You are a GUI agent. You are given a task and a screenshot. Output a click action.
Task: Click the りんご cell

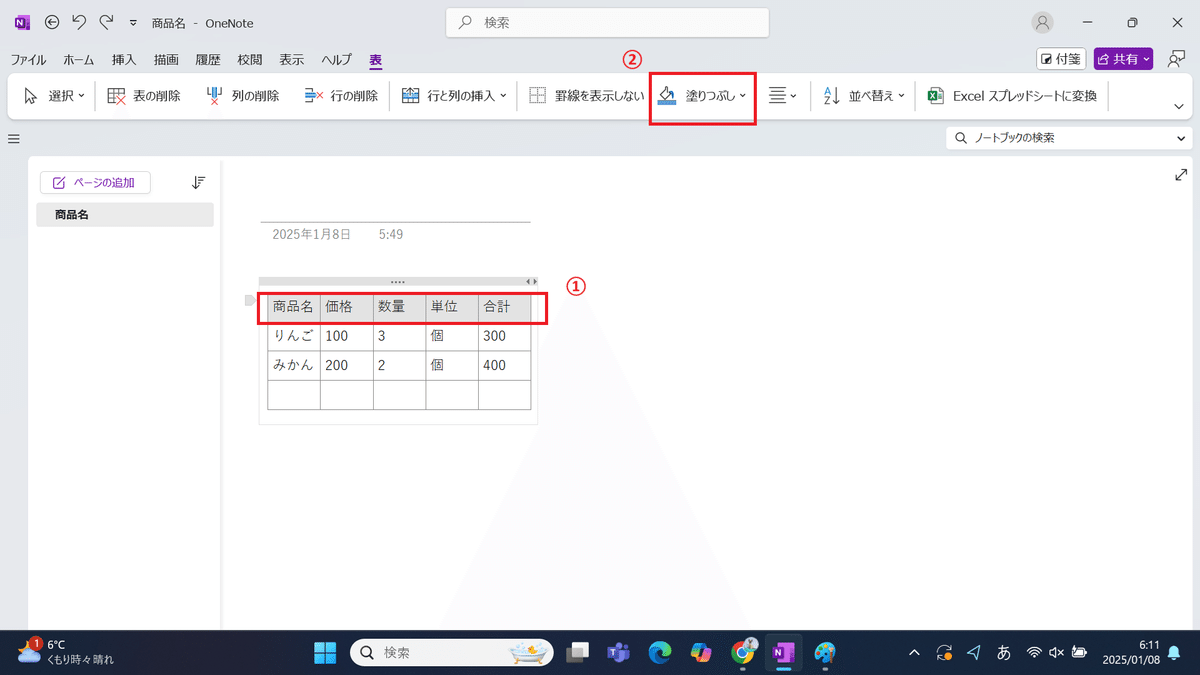click(294, 336)
